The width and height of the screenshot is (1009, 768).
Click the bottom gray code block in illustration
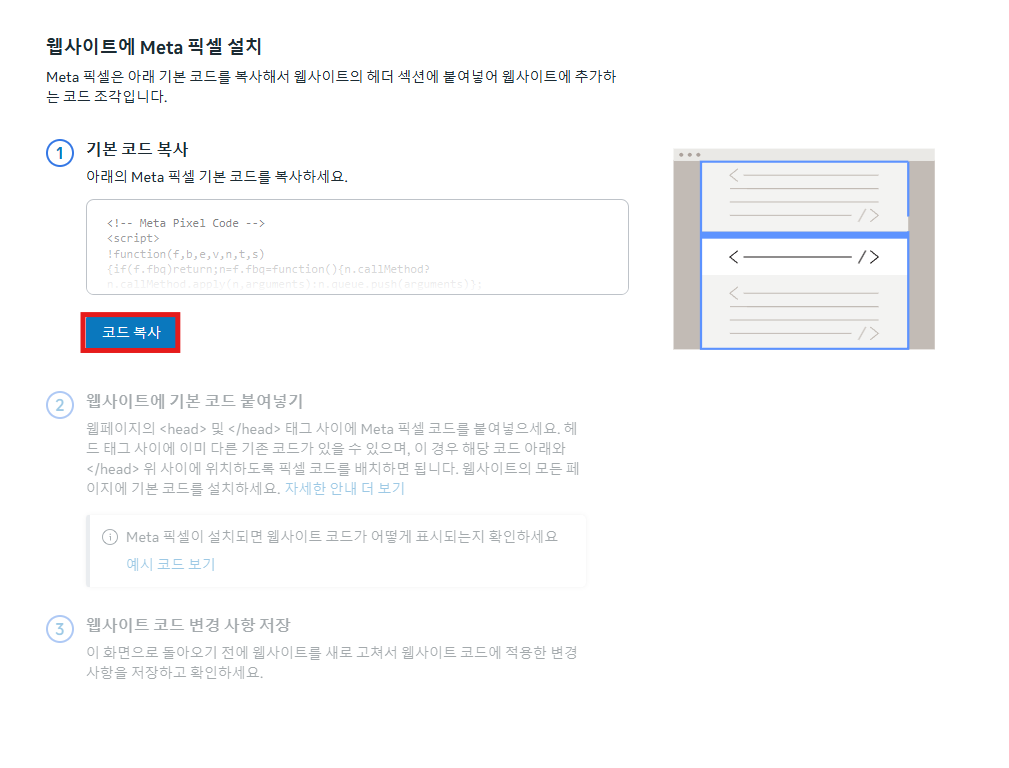pyautogui.click(x=804, y=312)
